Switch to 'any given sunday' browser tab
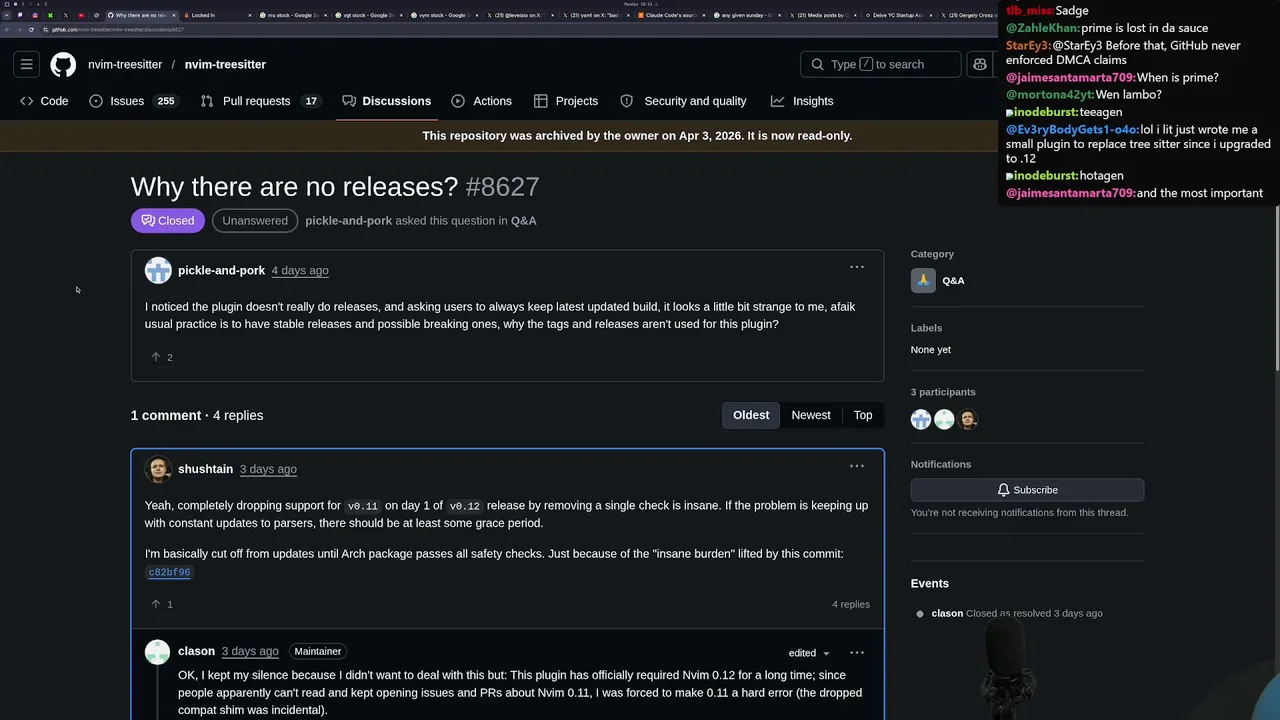 tap(747, 15)
